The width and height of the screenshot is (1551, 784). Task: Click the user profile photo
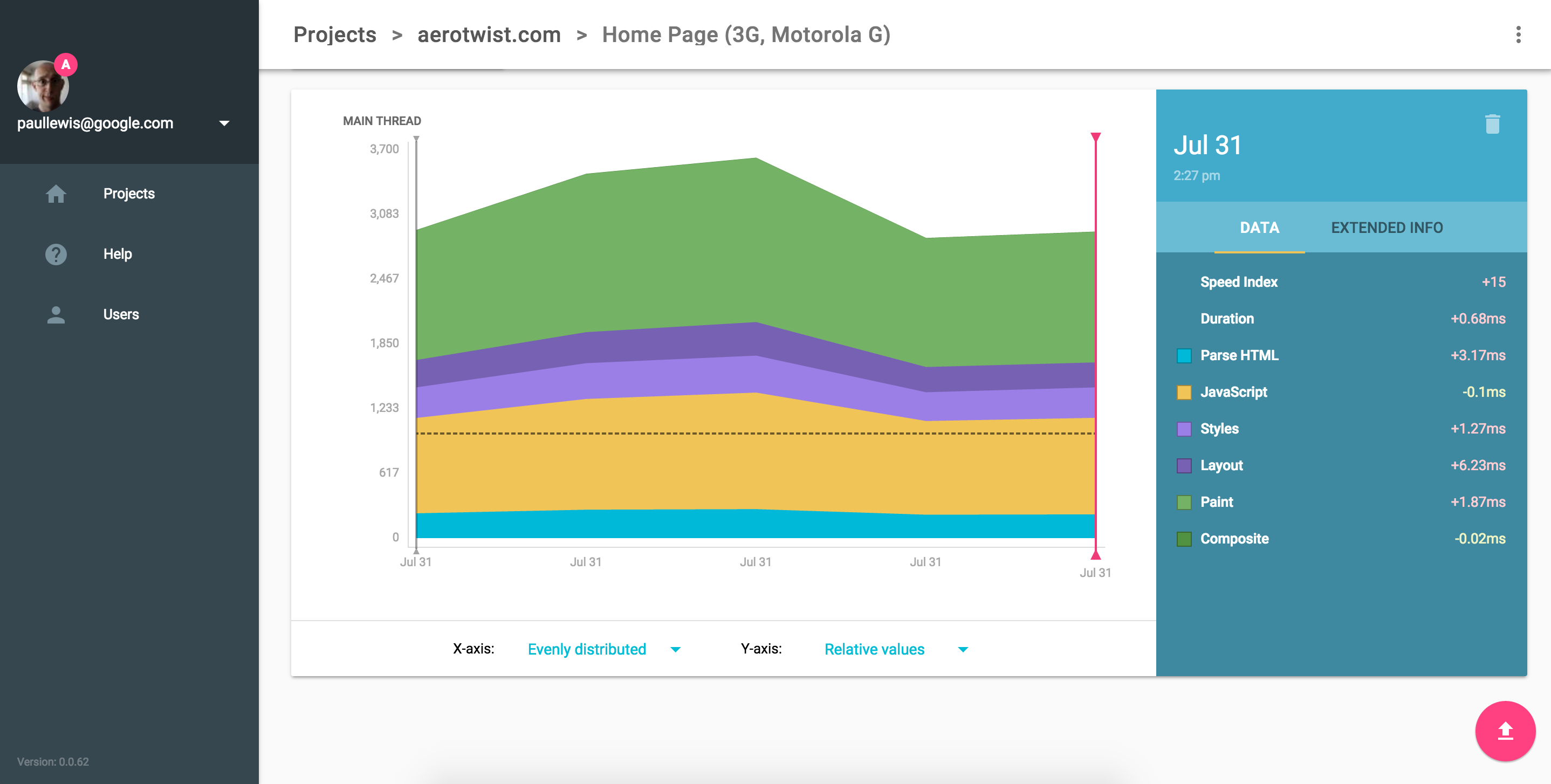[x=42, y=87]
